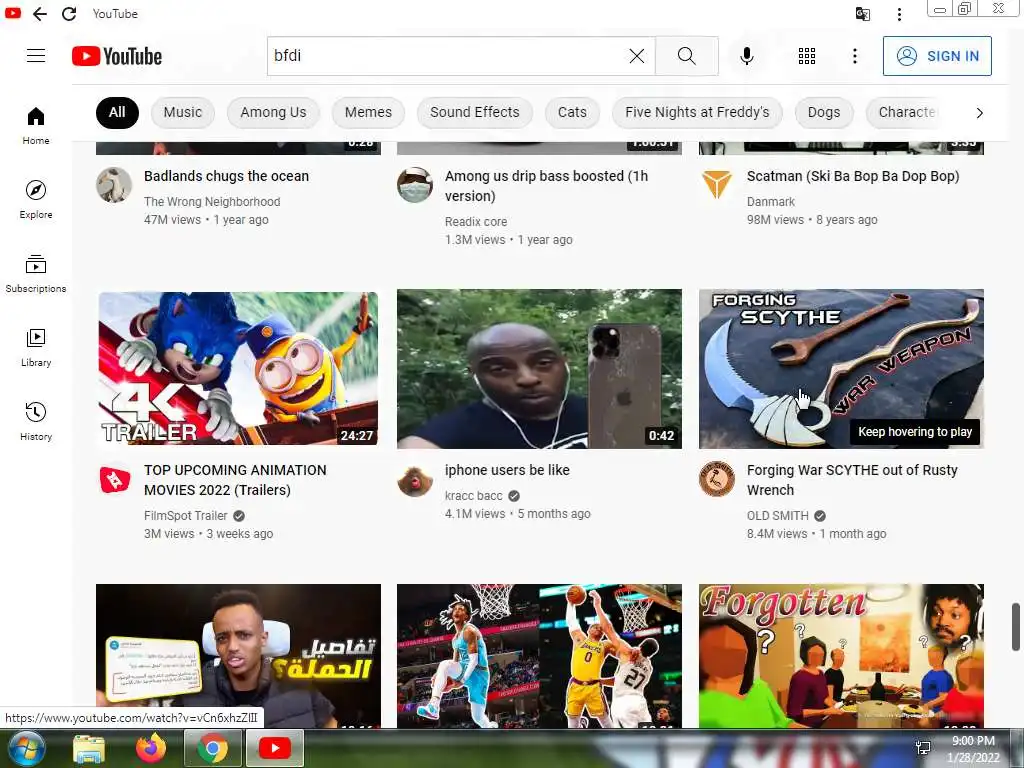
Task: Open the settings three-dot menu beside Sign In
Action: click(854, 56)
